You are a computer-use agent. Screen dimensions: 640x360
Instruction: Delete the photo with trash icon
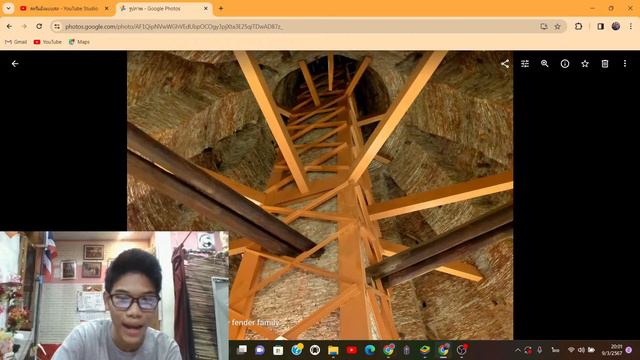click(x=605, y=64)
